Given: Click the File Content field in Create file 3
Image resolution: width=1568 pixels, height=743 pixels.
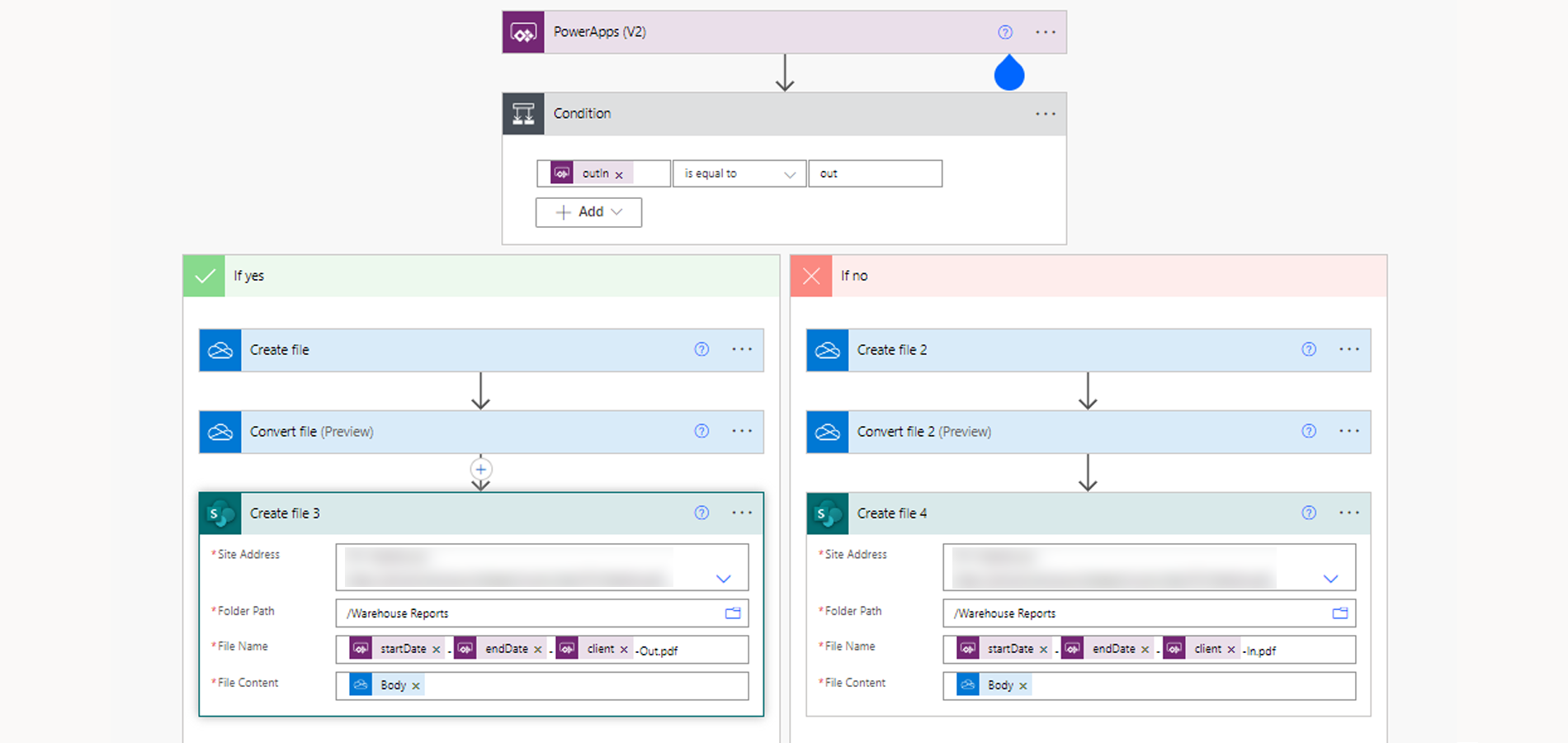Looking at the screenshot, I should click(542, 686).
